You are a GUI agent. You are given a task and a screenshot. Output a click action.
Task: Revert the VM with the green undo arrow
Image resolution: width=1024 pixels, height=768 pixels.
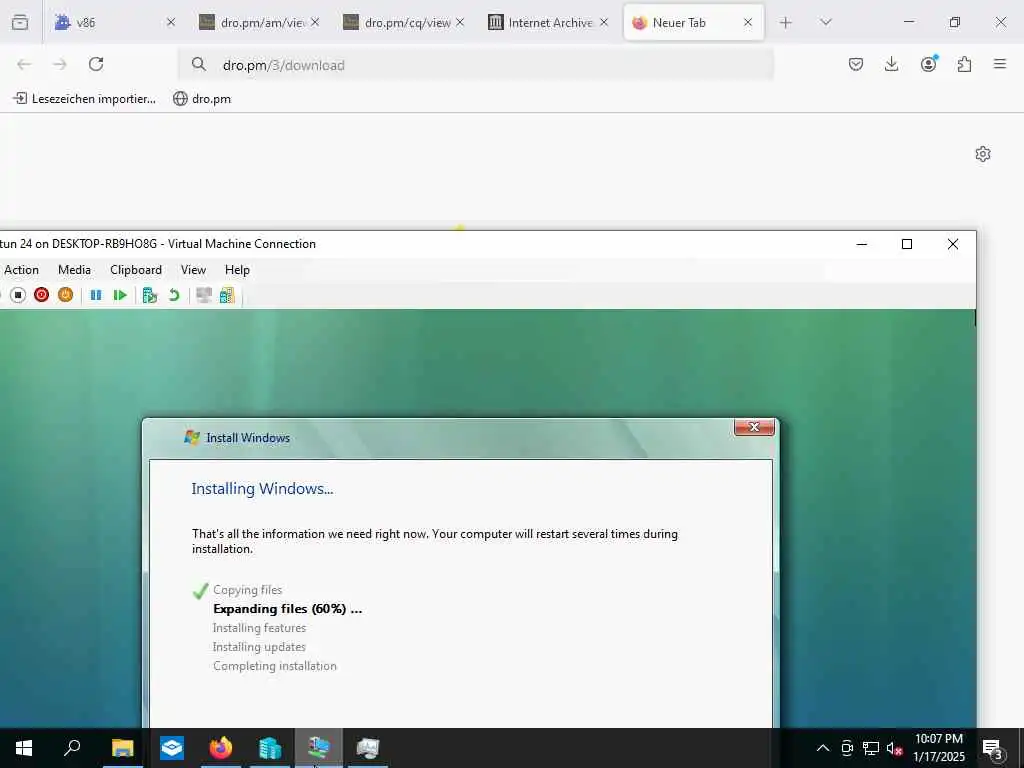click(x=174, y=295)
